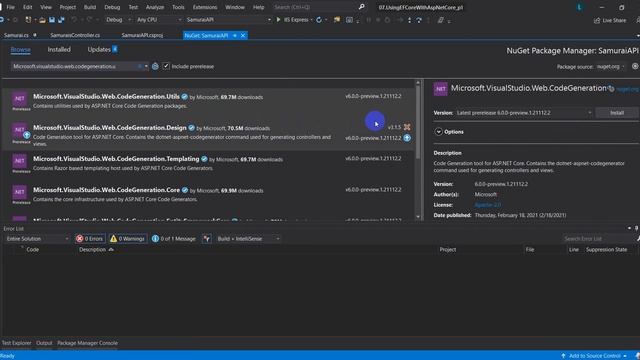Screen dimensions: 640x360
Task: Click the Add to Source Control arrow icon
Action: pyautogui.click(x=563, y=356)
